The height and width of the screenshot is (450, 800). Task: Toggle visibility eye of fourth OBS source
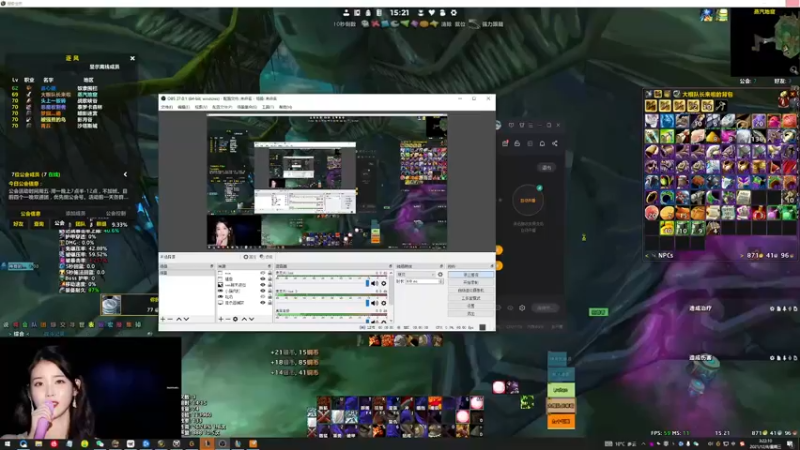tap(263, 291)
